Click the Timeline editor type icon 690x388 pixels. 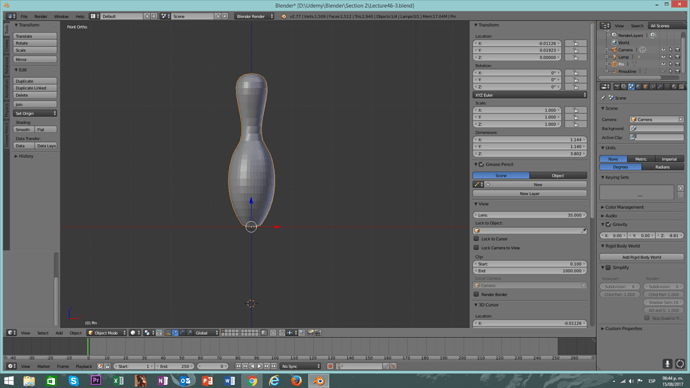(11, 366)
